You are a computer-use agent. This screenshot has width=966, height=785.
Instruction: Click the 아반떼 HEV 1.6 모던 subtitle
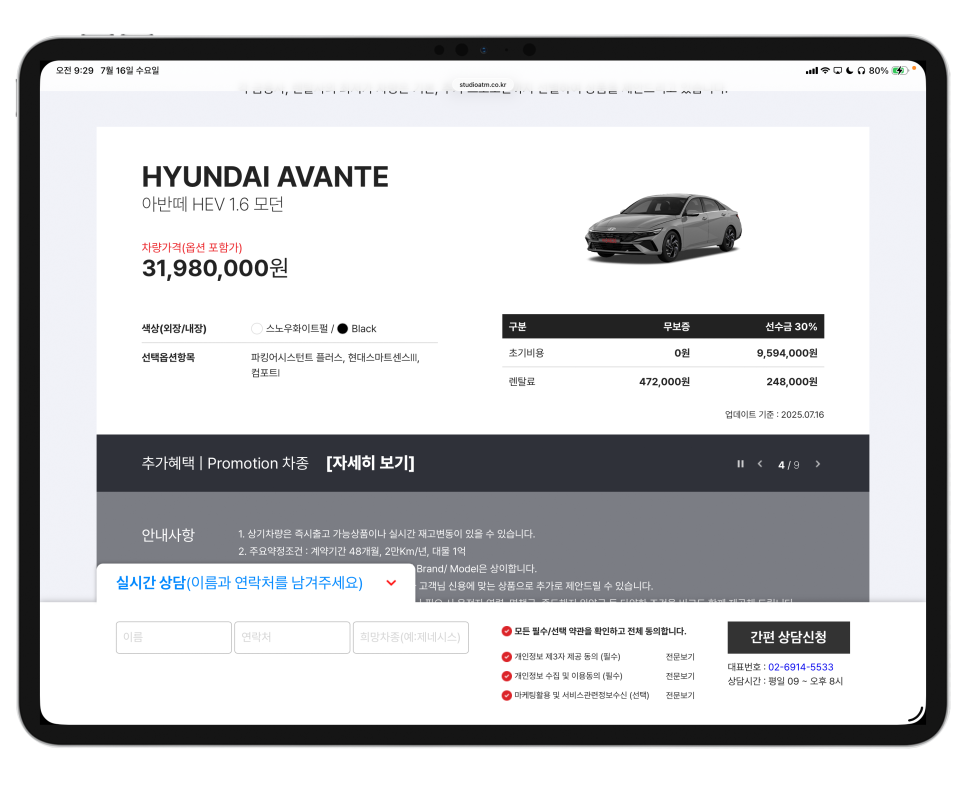tap(213, 204)
